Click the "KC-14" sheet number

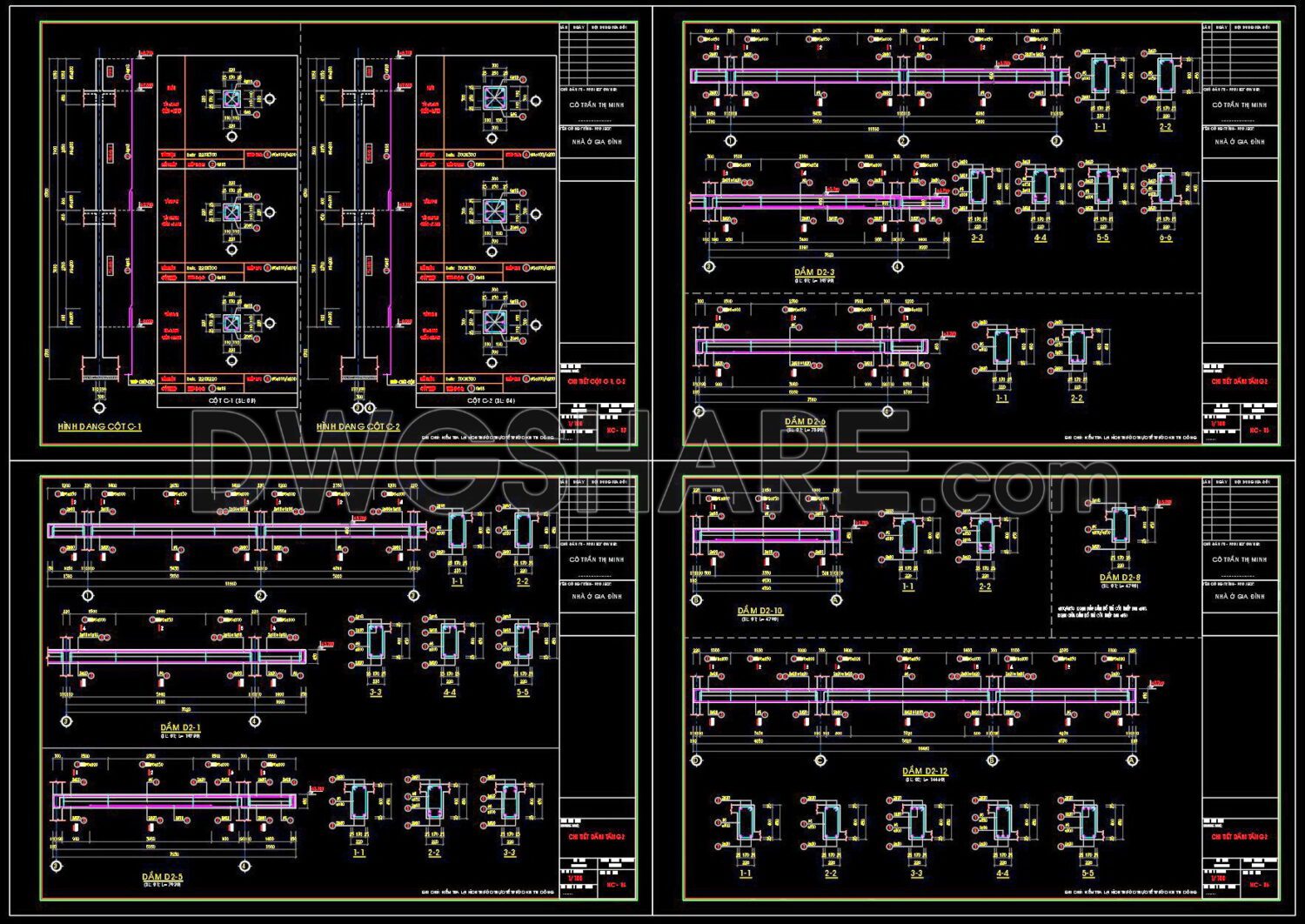tap(615, 885)
